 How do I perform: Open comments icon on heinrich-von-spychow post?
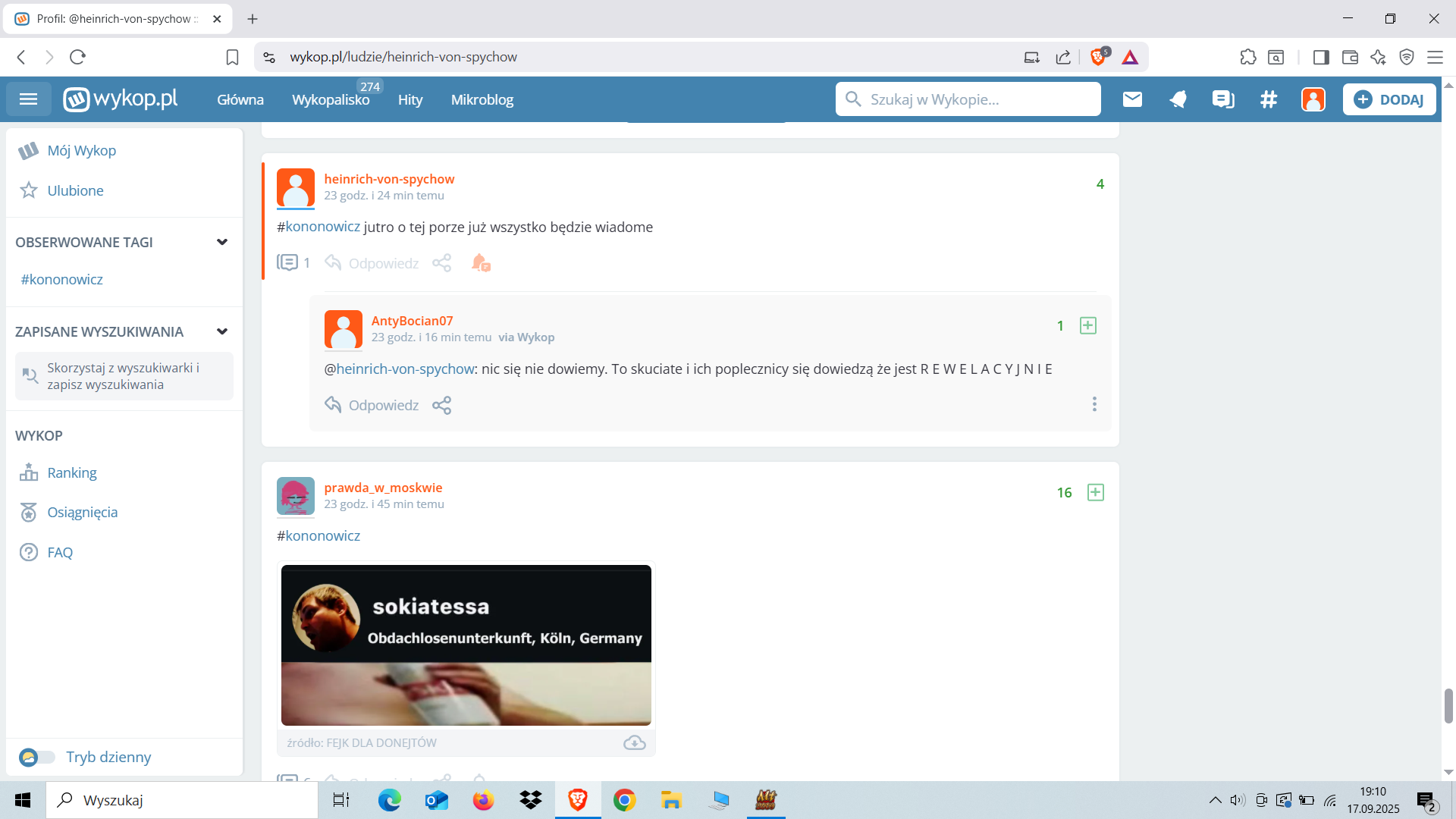coord(287,263)
